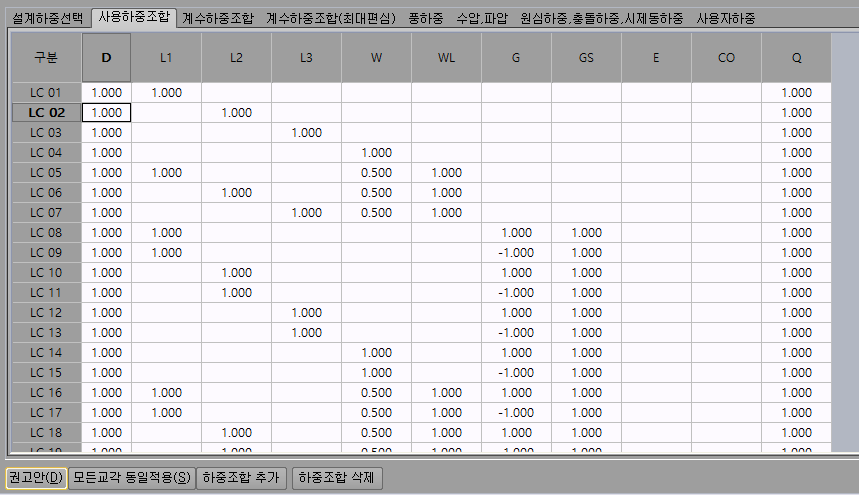
Task: Select the LC 10 row header
Action: coord(47,273)
